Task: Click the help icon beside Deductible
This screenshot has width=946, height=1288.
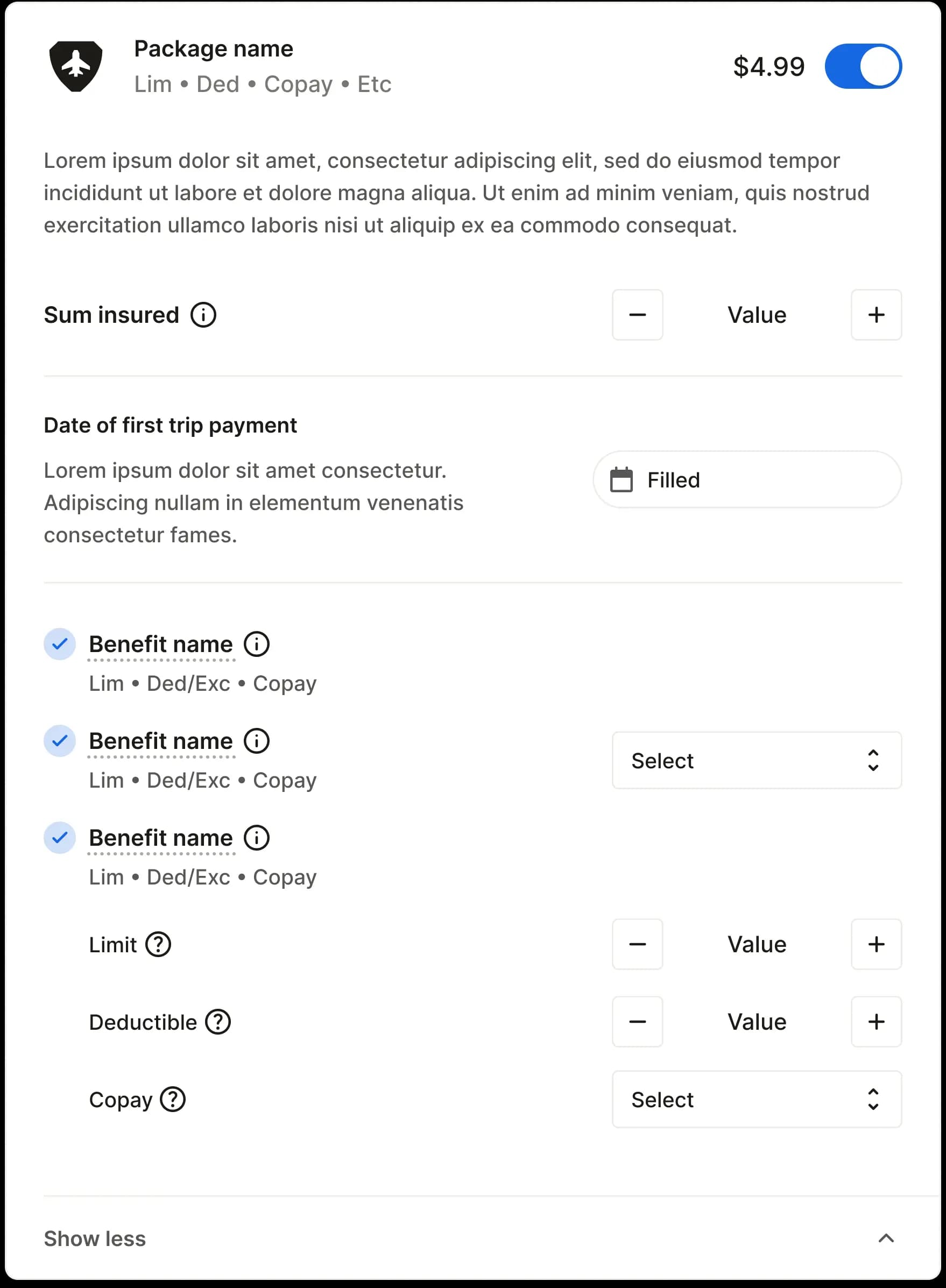Action: pos(218,1022)
